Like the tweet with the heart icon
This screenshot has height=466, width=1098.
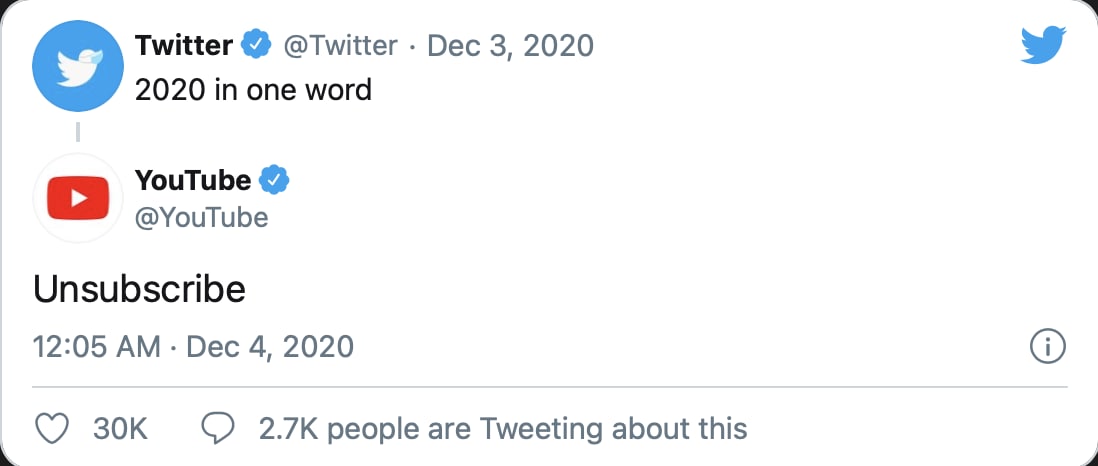point(52,429)
